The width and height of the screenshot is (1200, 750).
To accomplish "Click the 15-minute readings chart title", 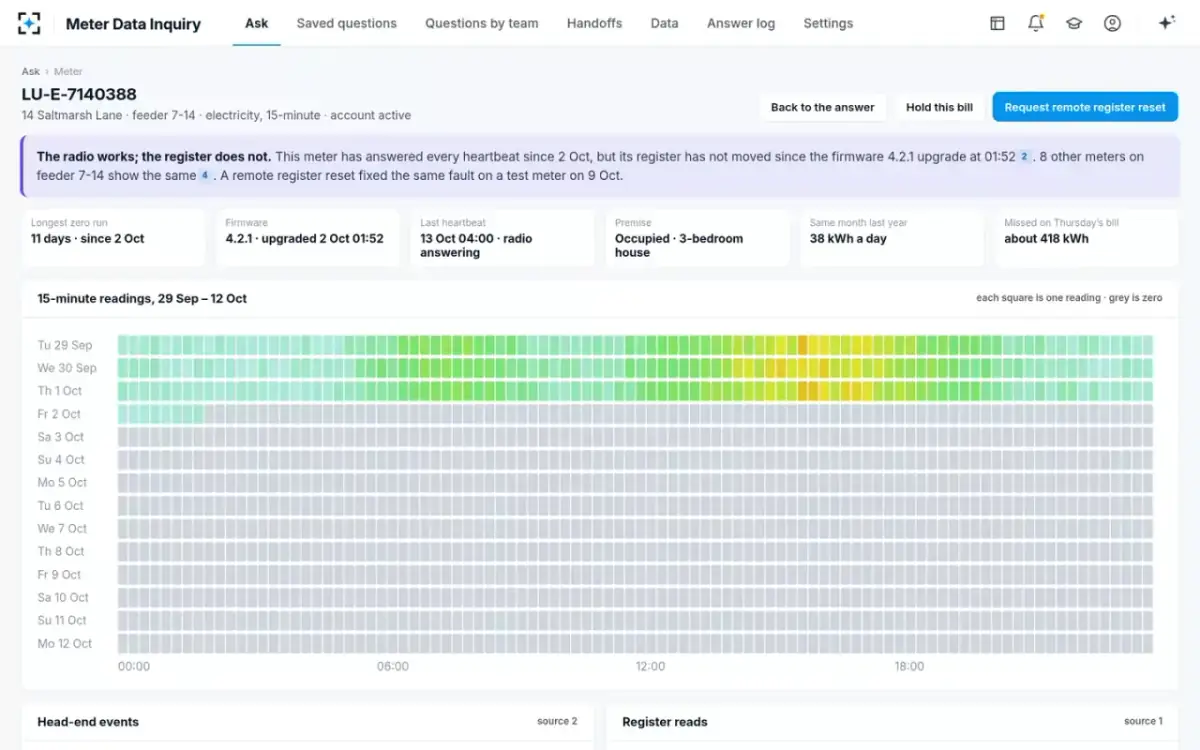I will coord(142,299).
